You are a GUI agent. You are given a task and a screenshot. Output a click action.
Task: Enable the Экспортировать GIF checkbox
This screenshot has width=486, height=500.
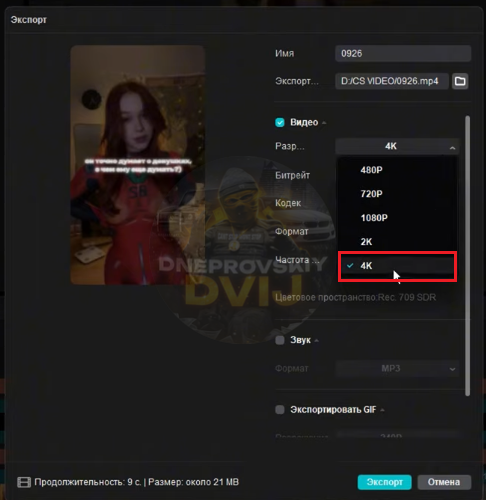click(280, 409)
